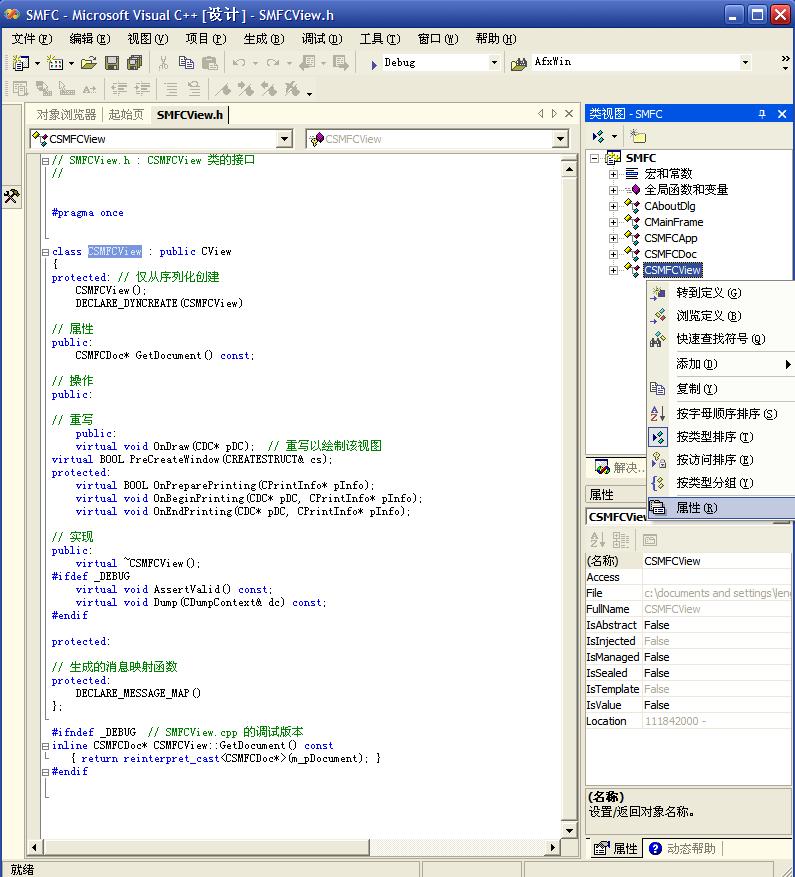This screenshot has height=877, width=795.
Task: Click the Open File folder icon
Action: pos(88,63)
